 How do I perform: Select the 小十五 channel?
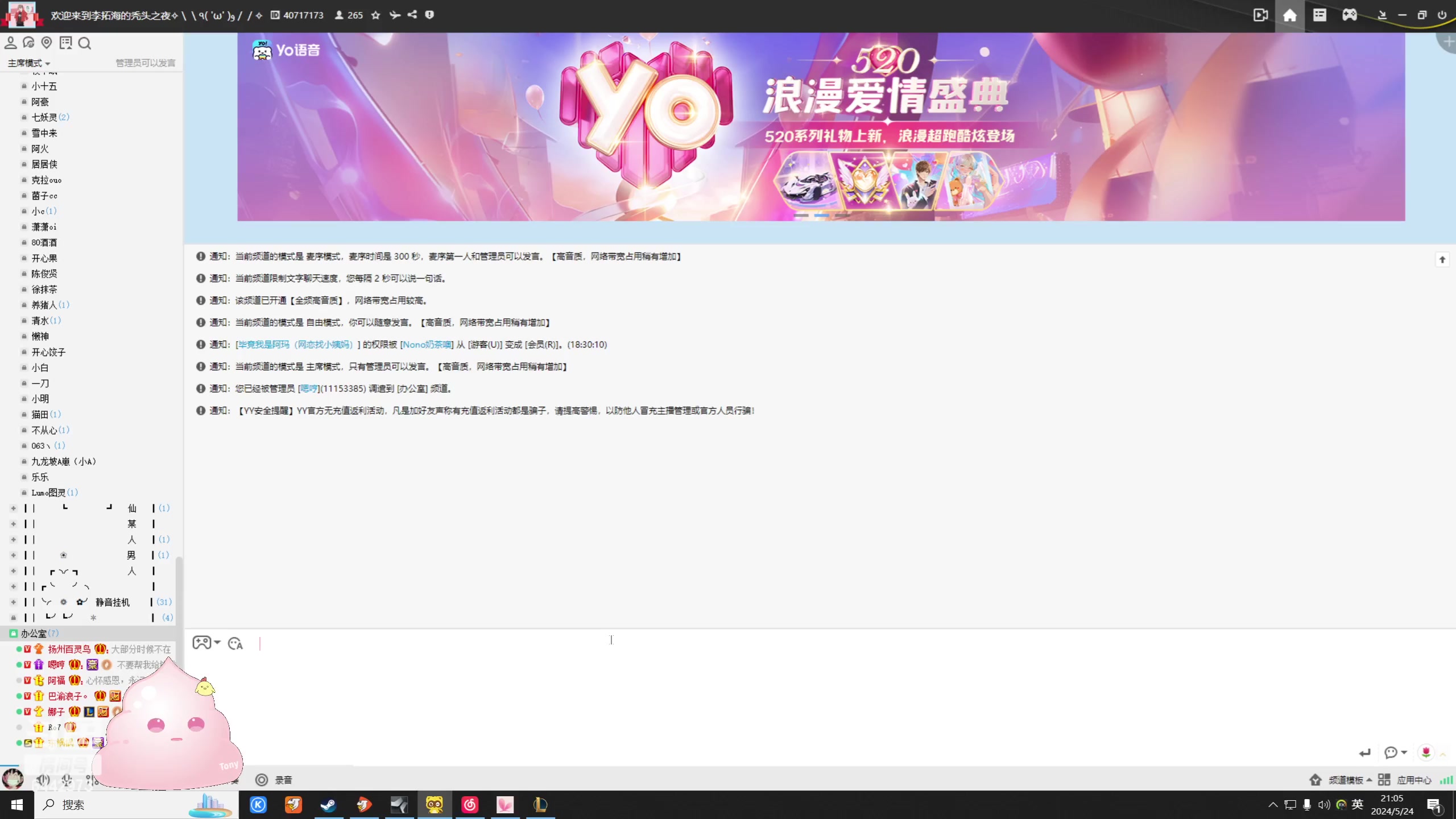(x=44, y=86)
